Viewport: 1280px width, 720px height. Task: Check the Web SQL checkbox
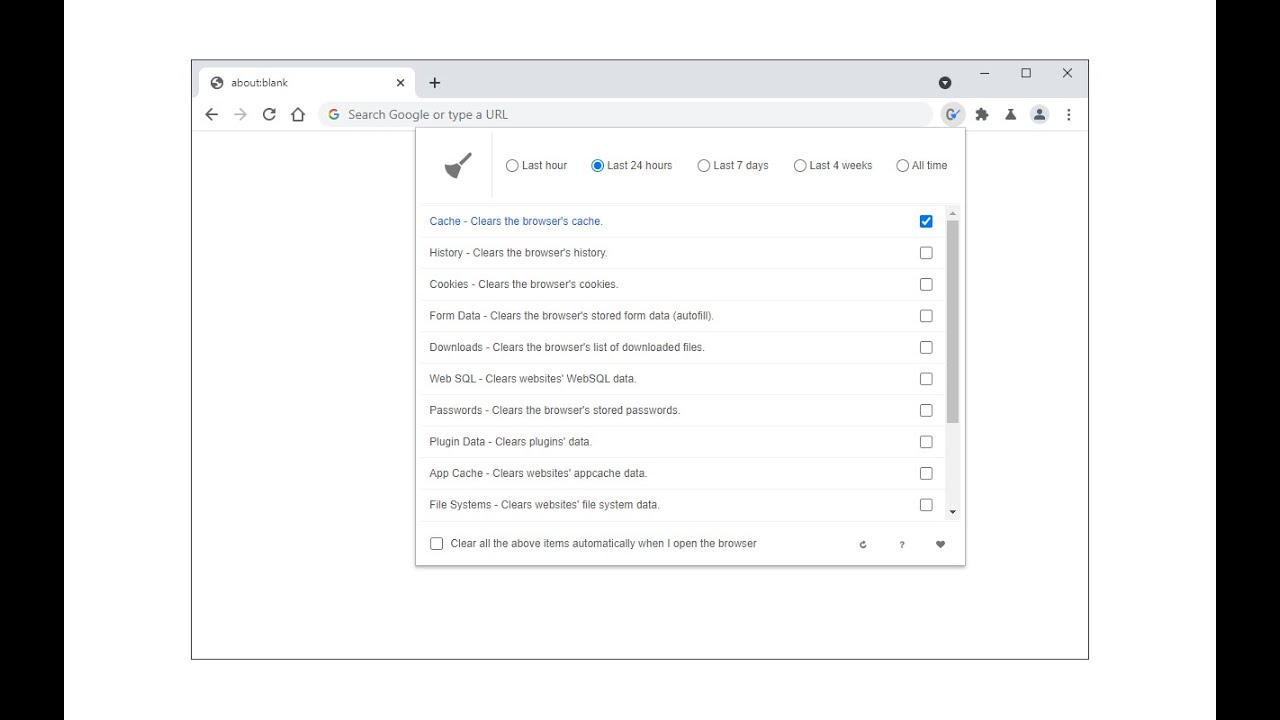926,379
